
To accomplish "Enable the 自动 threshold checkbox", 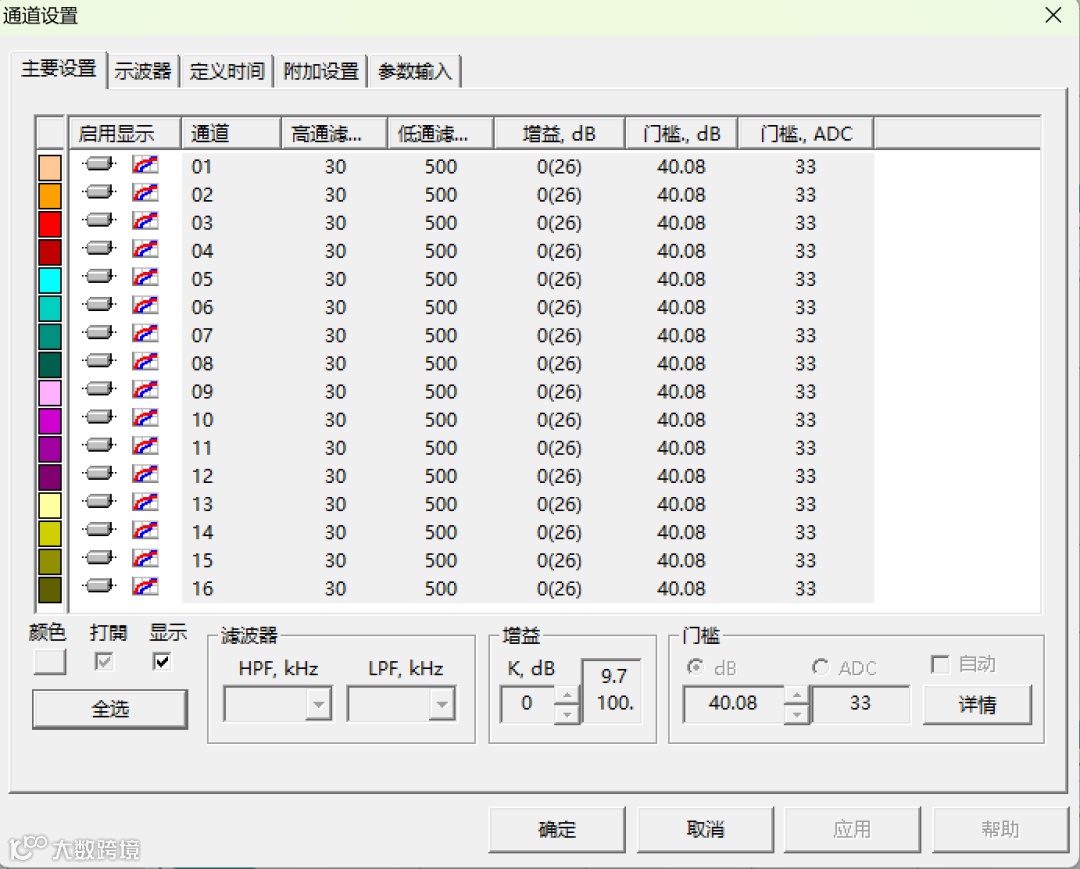I will click(939, 664).
